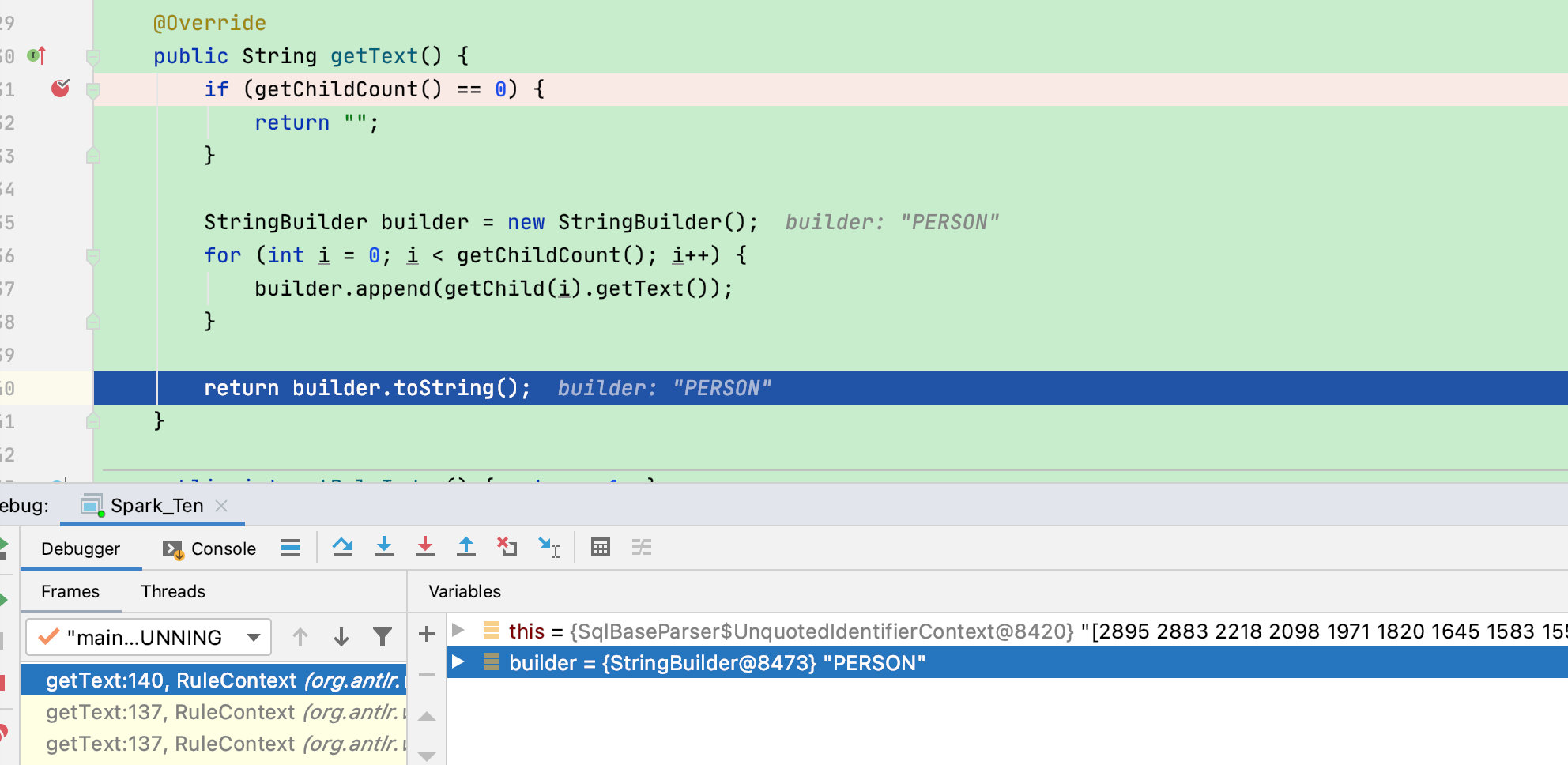Add a new watch with plus icon
Viewport: 1568px width, 765px height.
point(427,634)
